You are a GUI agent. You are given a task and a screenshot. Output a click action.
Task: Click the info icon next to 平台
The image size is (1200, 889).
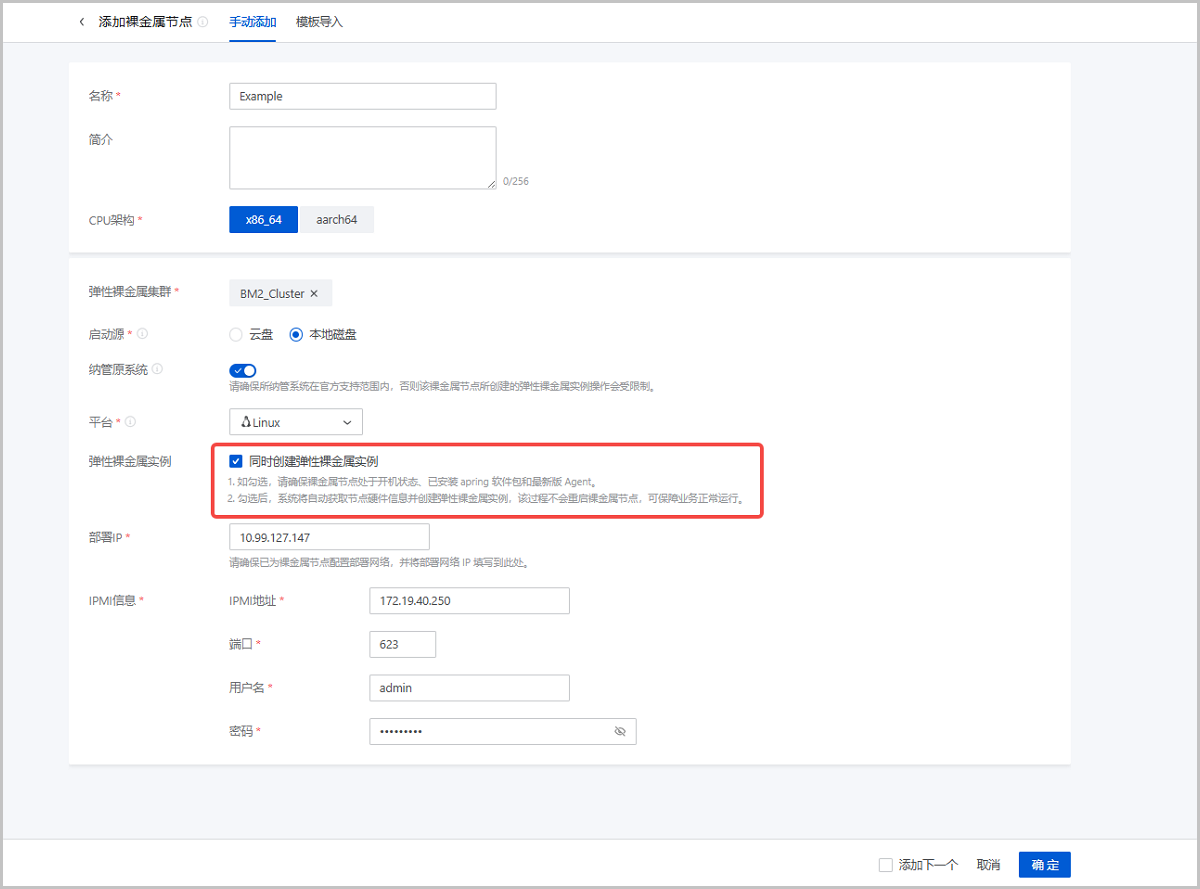(x=131, y=422)
